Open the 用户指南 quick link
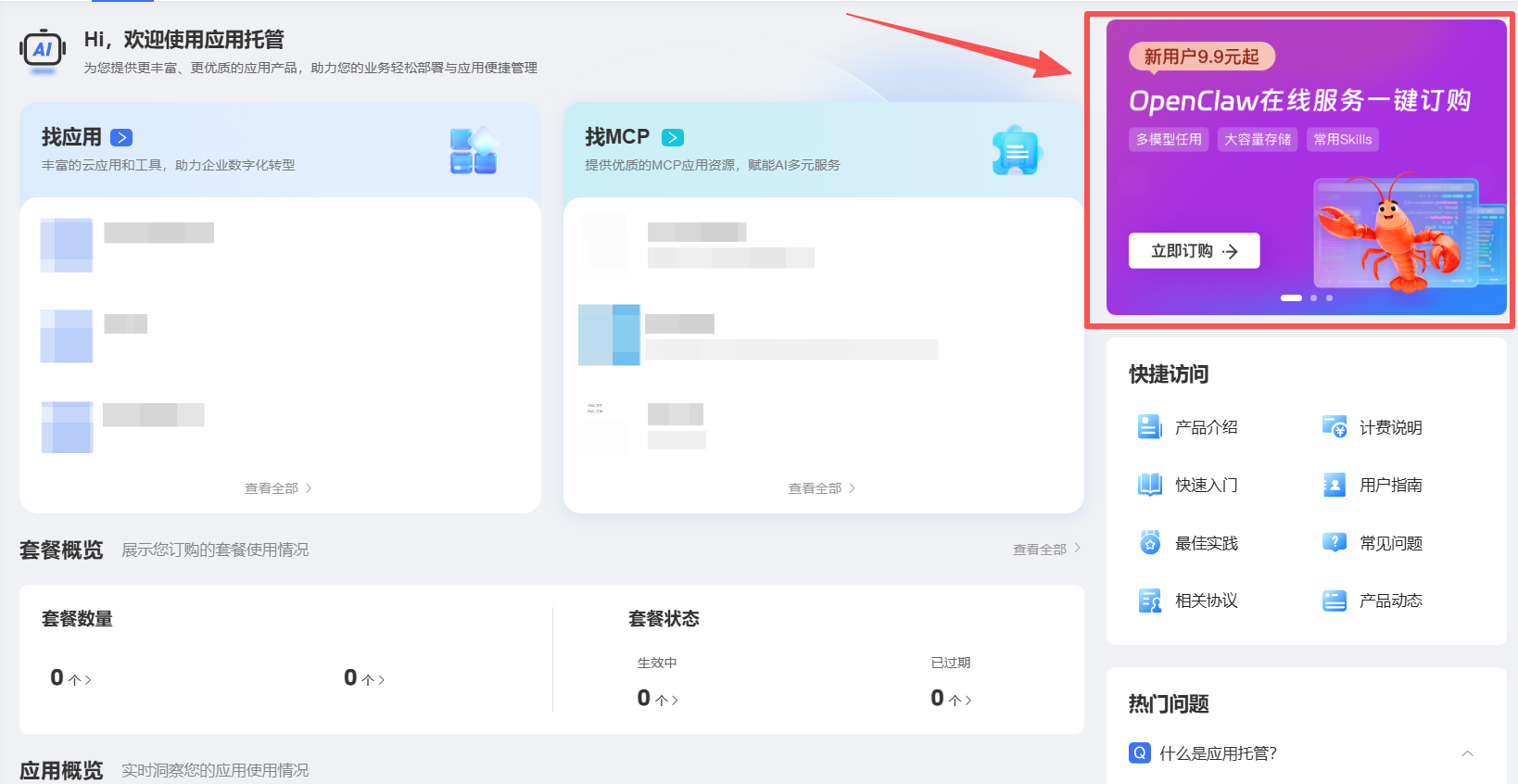Image resolution: width=1518 pixels, height=784 pixels. tap(1390, 485)
